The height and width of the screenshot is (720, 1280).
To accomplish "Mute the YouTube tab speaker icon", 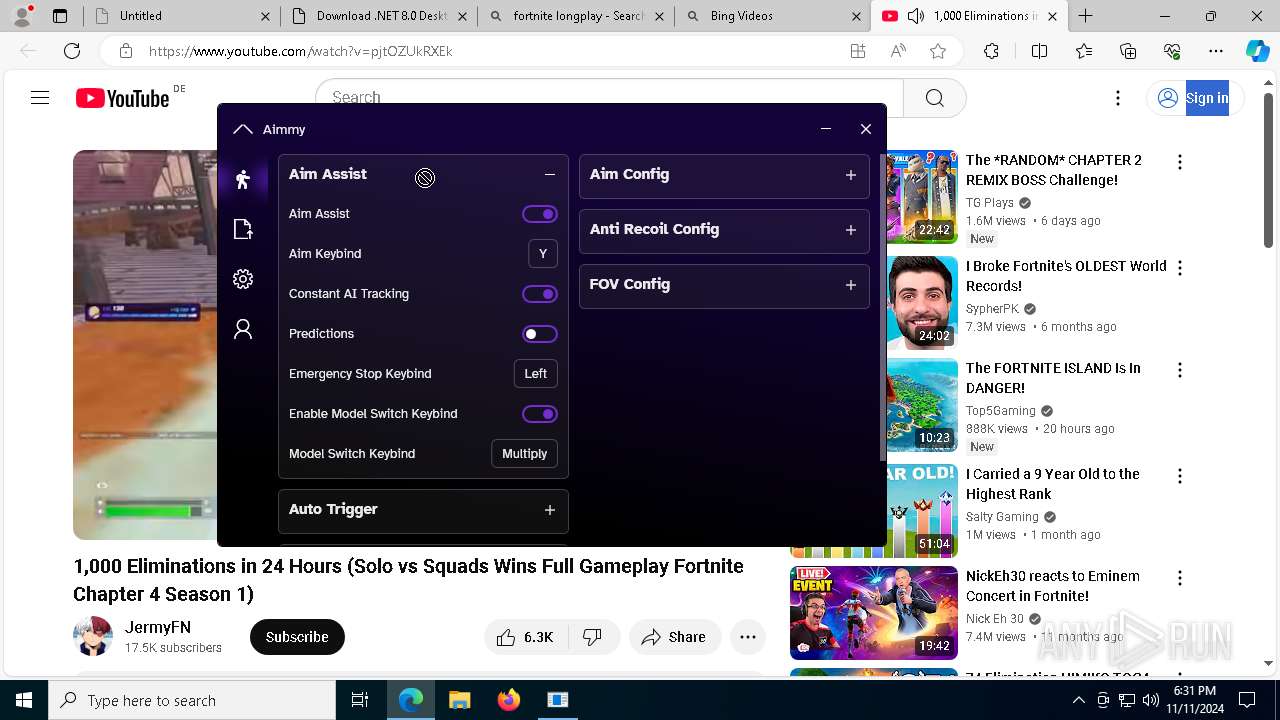I will tap(916, 16).
